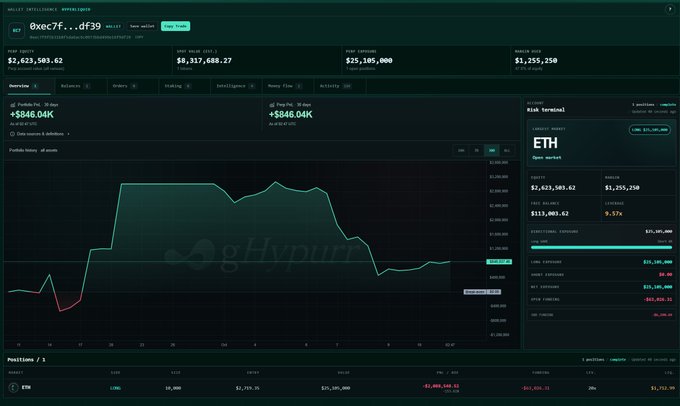
Task: Click the LONG $25,105,000 pill in Risk terminal
Action: pos(650,130)
